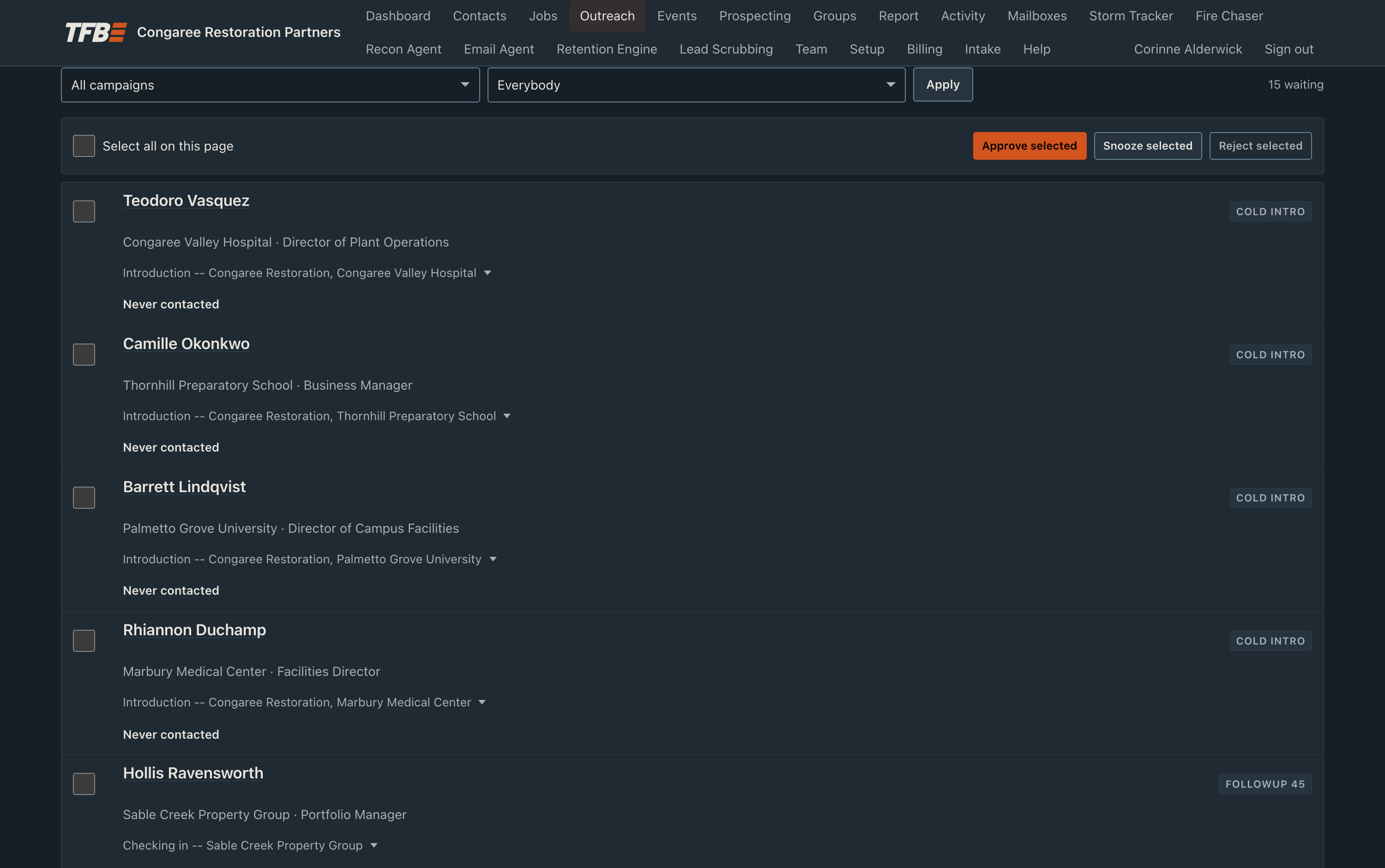Sign out of the account
Viewport: 1385px width, 868px height.
[1289, 49]
